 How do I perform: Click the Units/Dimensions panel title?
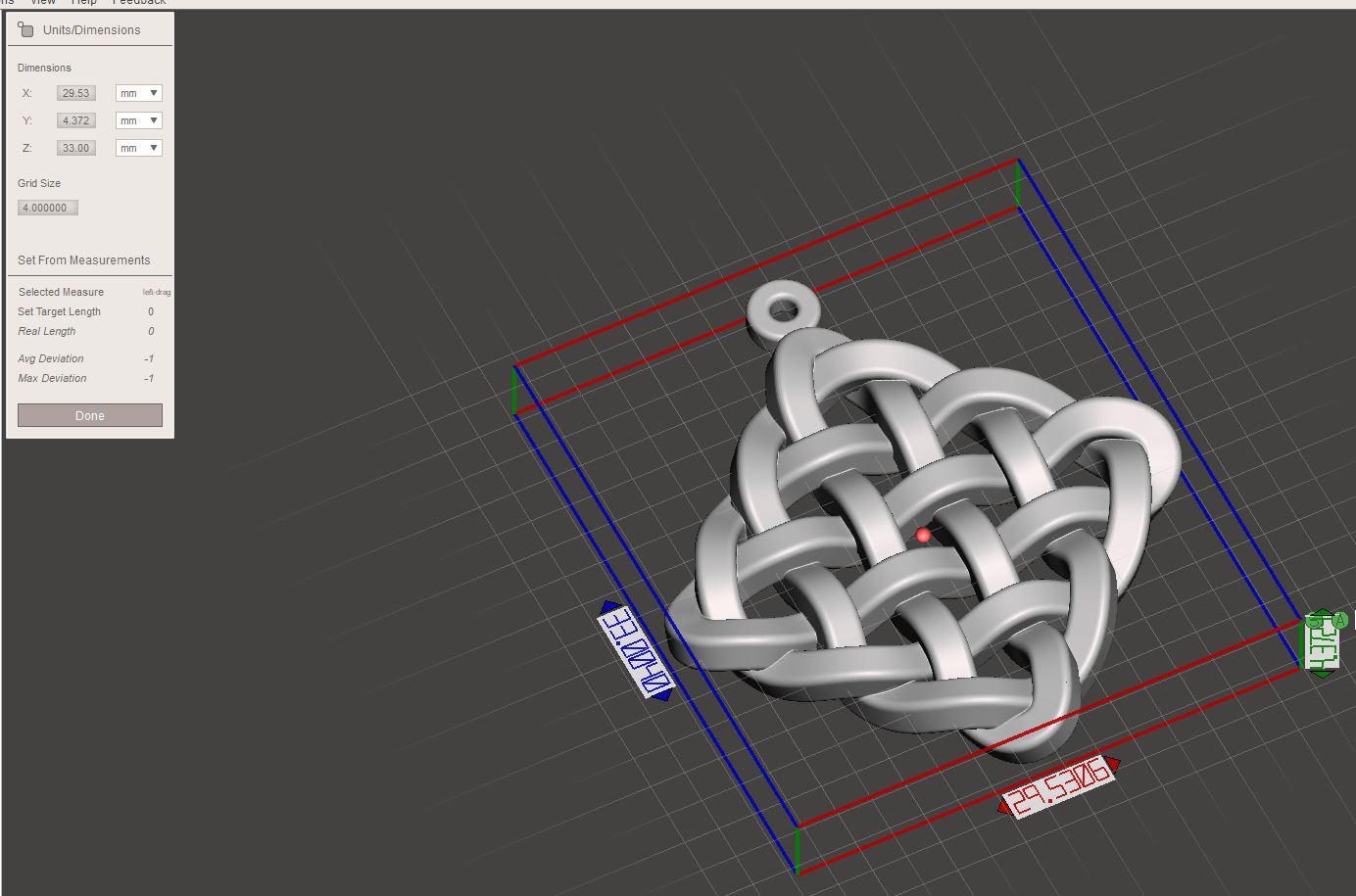pos(91,29)
